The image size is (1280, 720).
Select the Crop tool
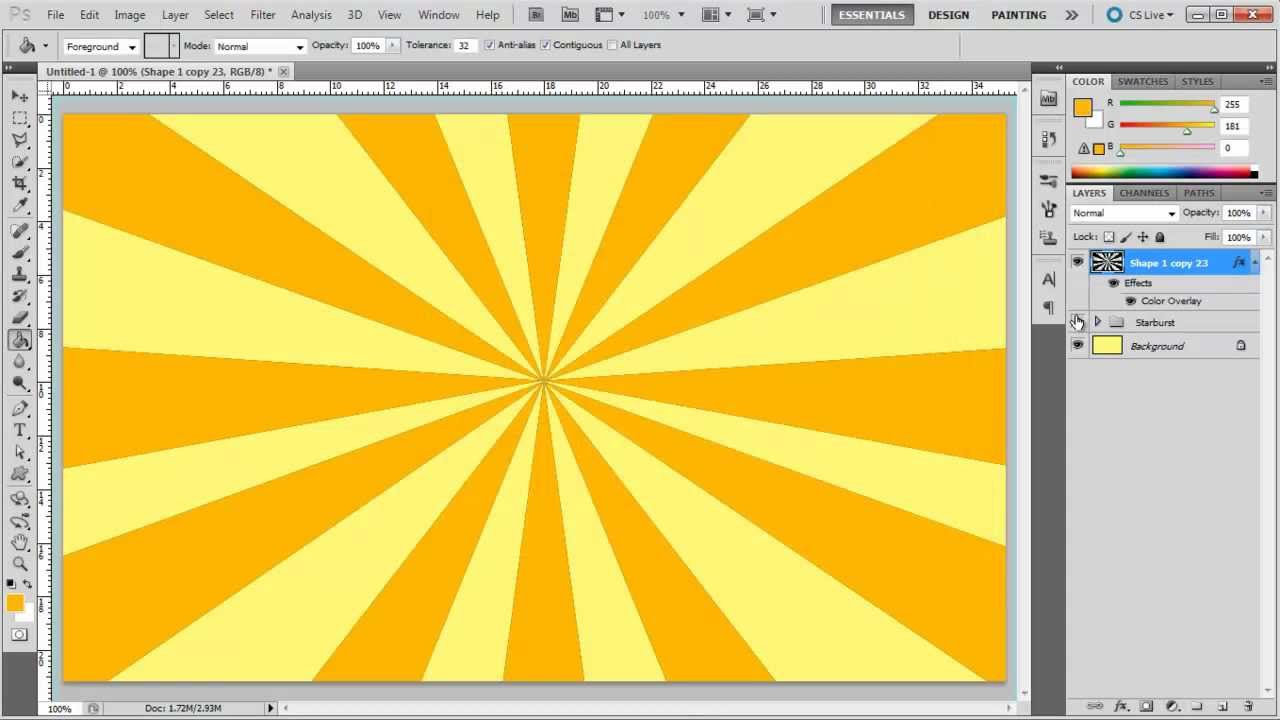pyautogui.click(x=20, y=184)
